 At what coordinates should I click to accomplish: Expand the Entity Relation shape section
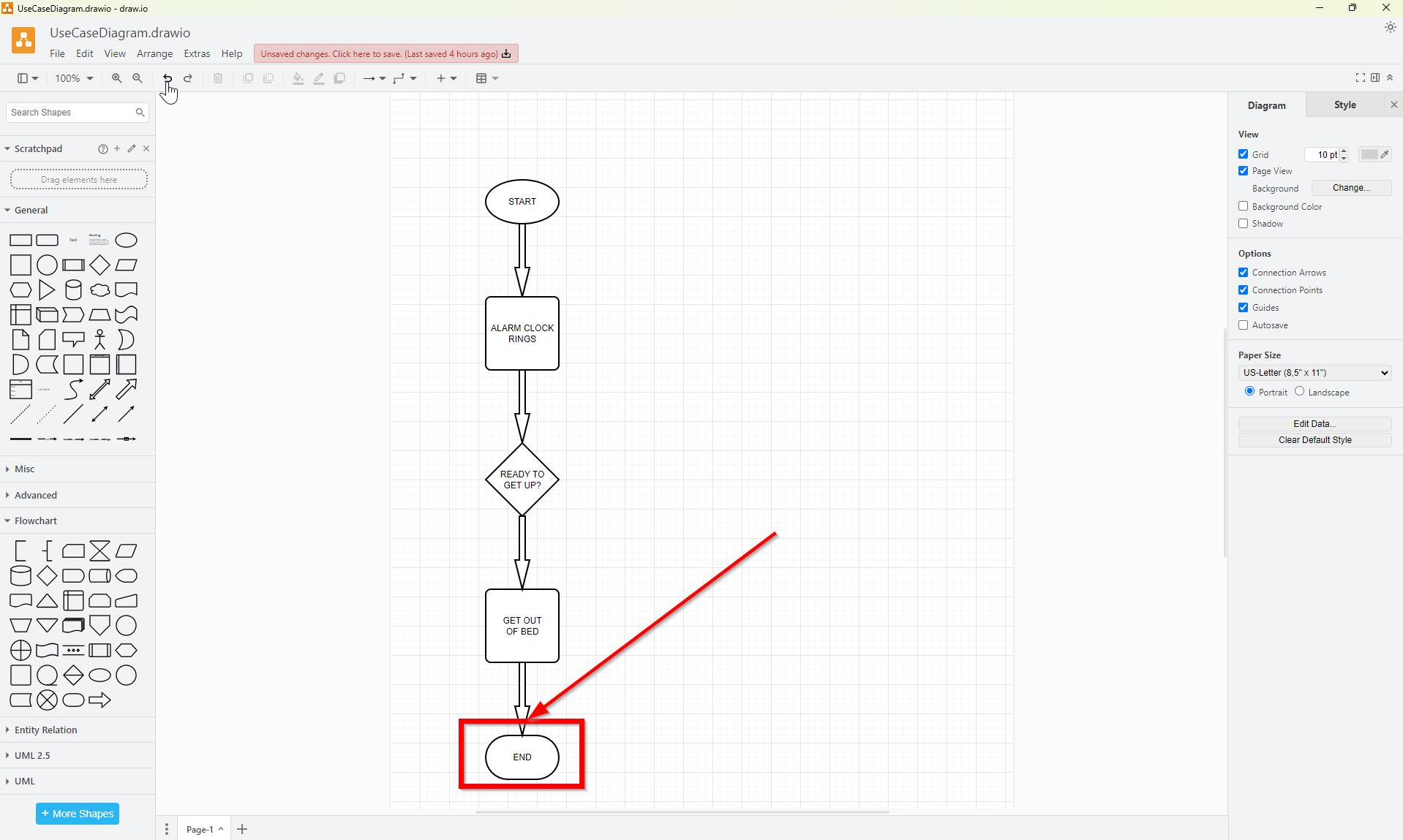pyautogui.click(x=45, y=730)
